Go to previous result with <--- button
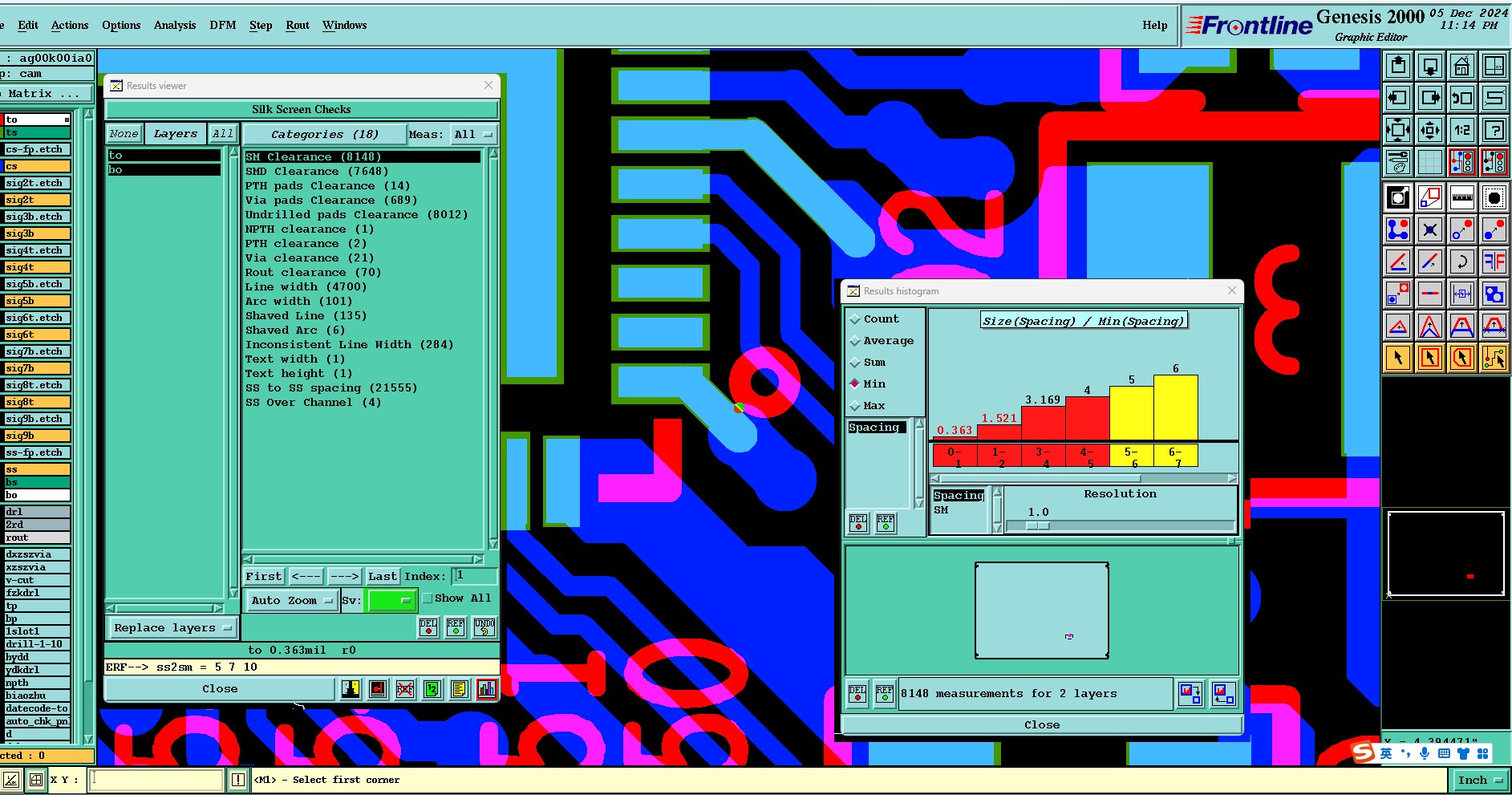 (306, 576)
